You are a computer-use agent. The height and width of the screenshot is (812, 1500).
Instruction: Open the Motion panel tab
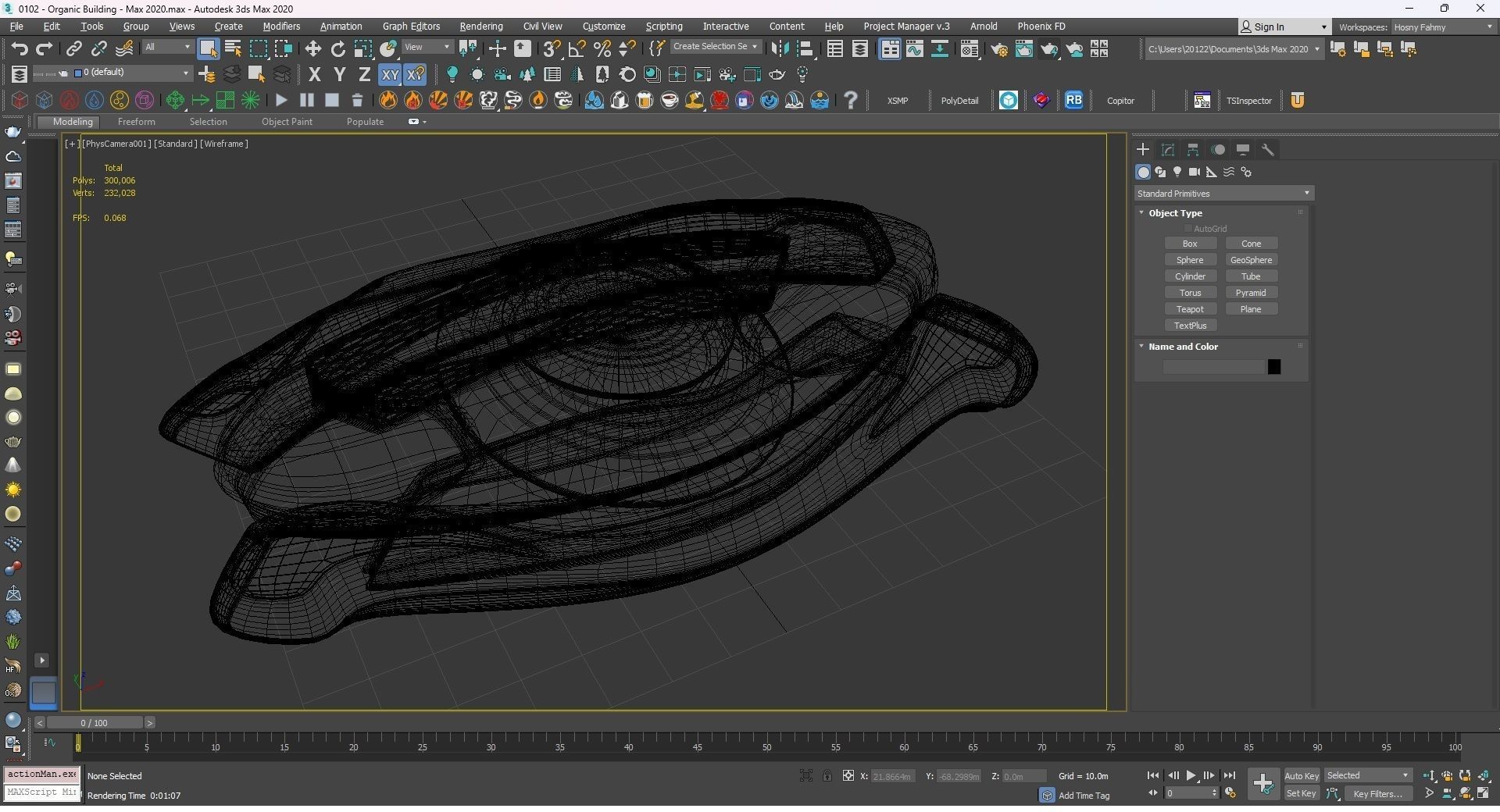(x=1218, y=149)
